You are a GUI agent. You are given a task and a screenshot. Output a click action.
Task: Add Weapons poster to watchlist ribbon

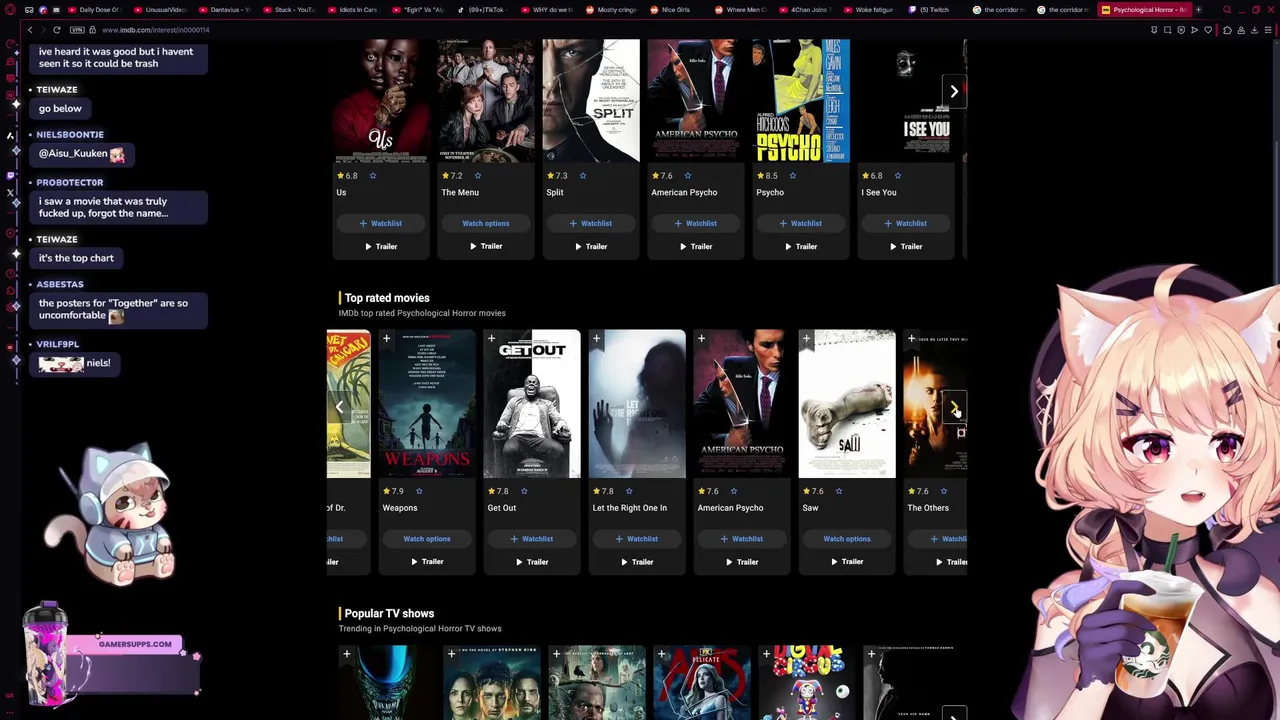pos(386,340)
